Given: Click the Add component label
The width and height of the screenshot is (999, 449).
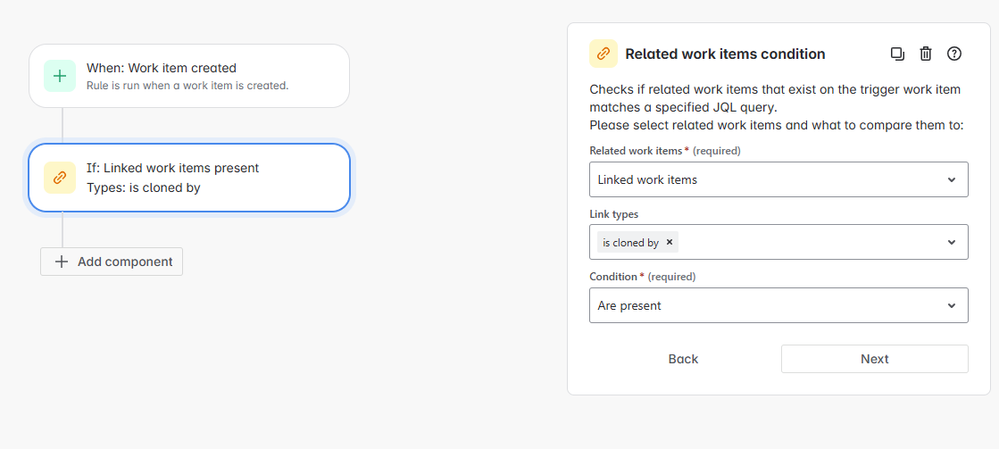Looking at the screenshot, I should tap(125, 261).
